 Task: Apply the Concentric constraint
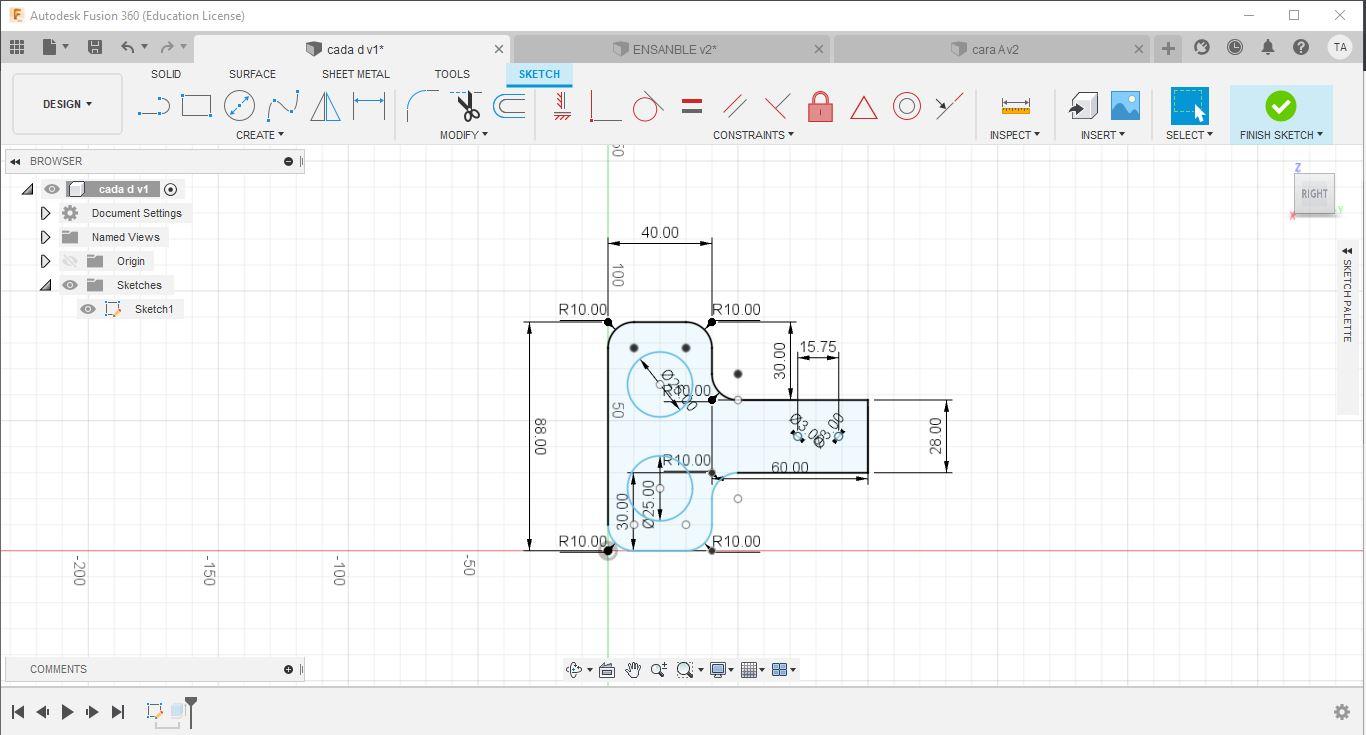click(x=906, y=106)
